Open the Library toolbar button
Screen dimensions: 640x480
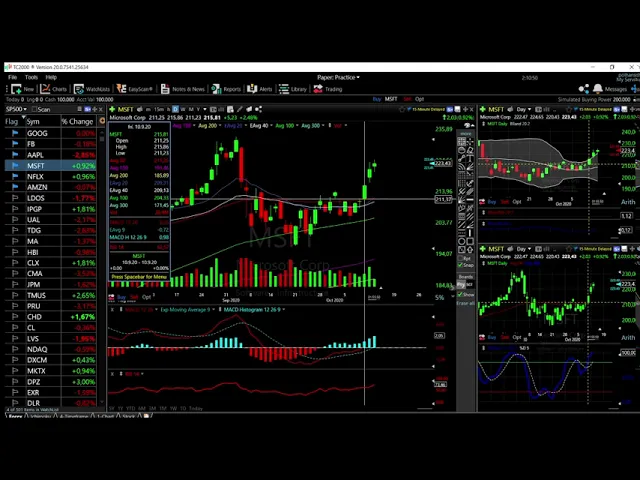click(293, 89)
